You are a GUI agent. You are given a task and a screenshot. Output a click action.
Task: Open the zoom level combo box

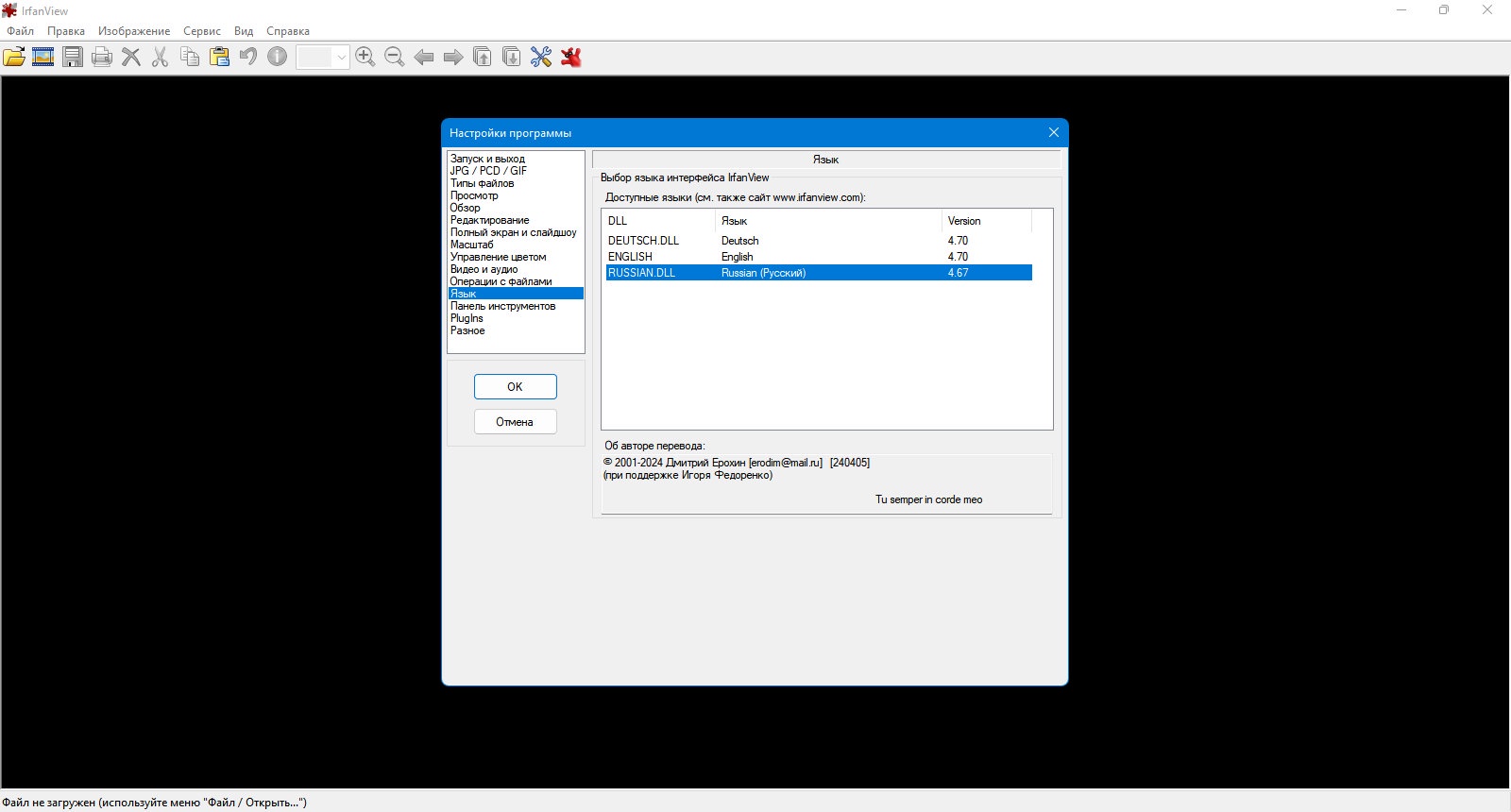click(323, 57)
